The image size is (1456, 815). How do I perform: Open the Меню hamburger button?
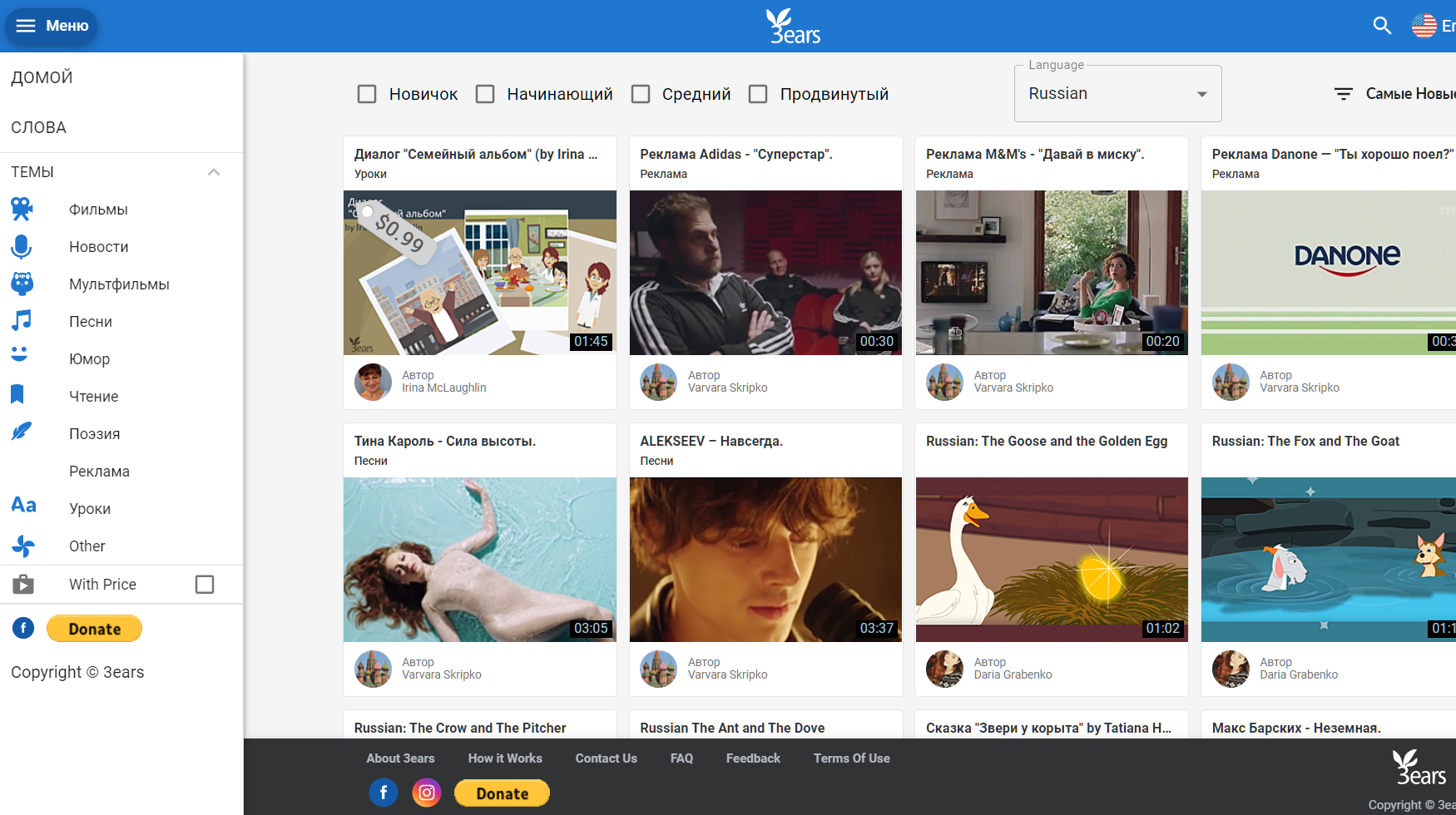pos(52,26)
